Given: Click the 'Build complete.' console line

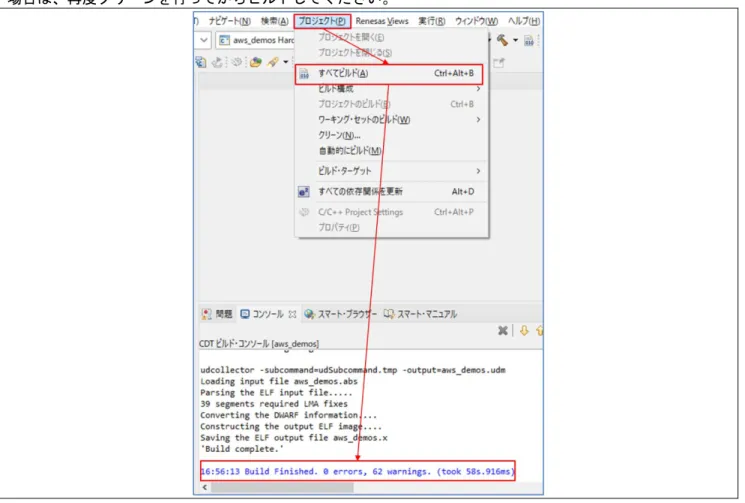Looking at the screenshot, I should coord(242,449).
